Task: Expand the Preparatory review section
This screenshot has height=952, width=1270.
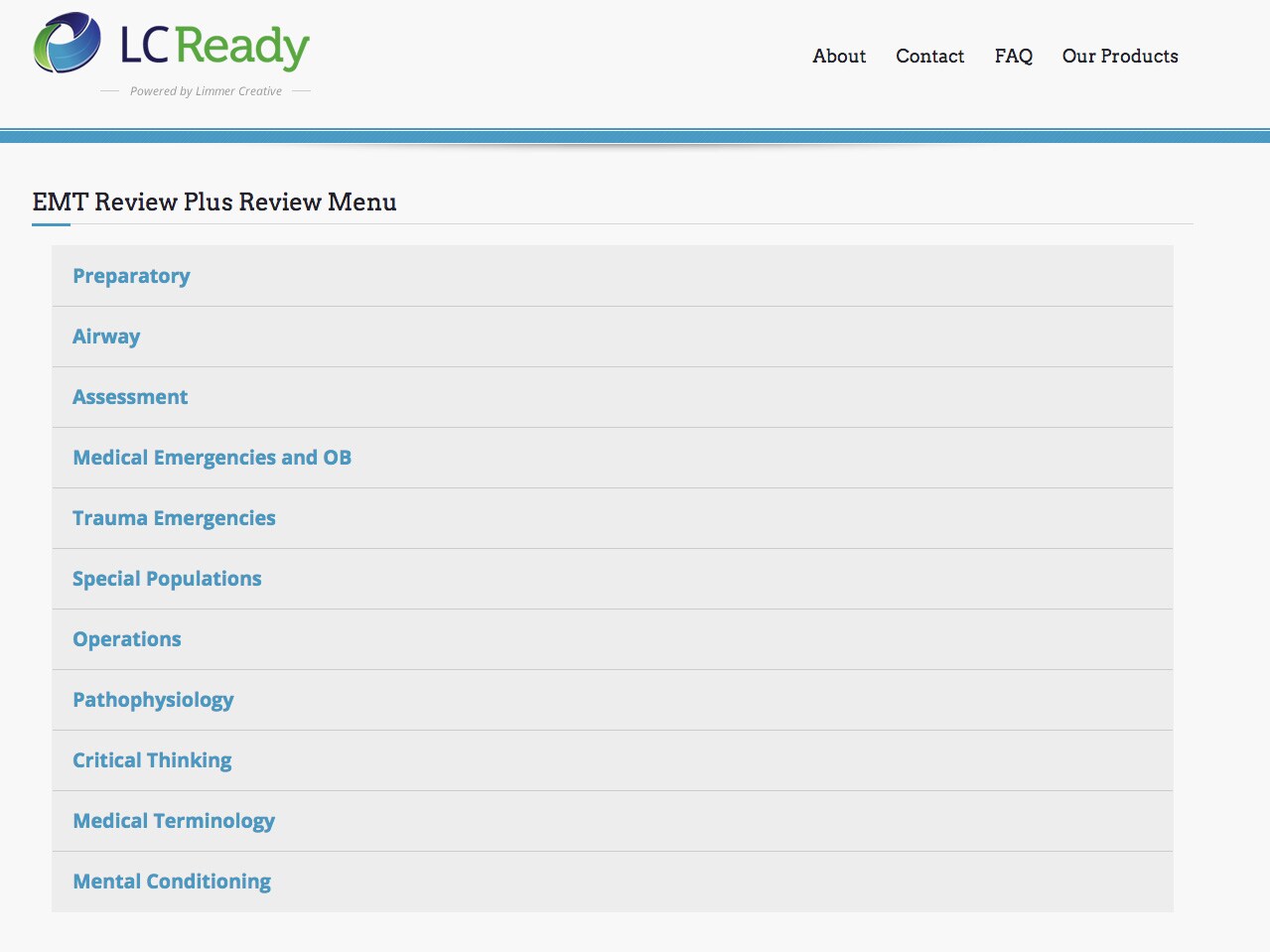Action: point(131,276)
